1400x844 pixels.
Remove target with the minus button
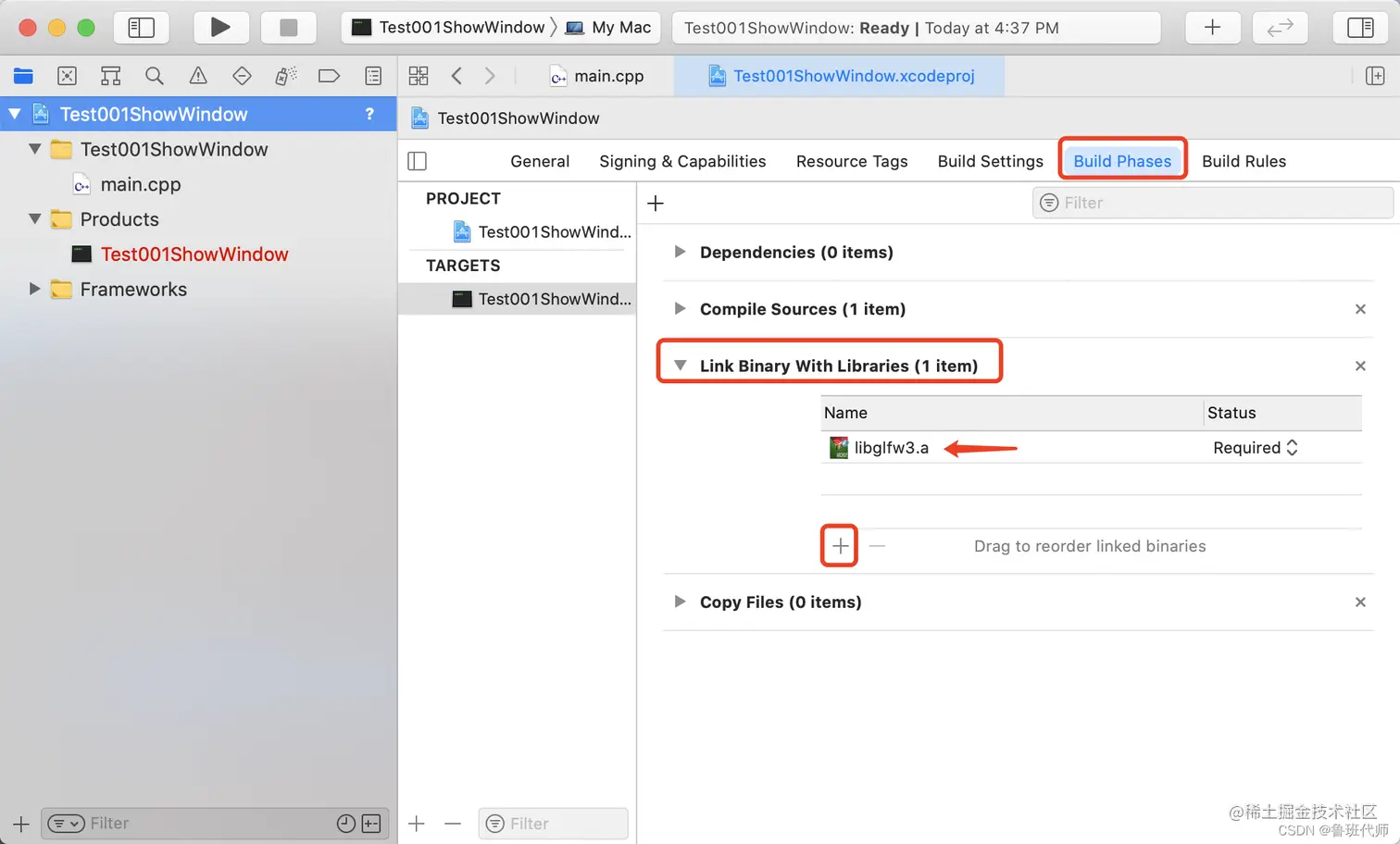452,823
